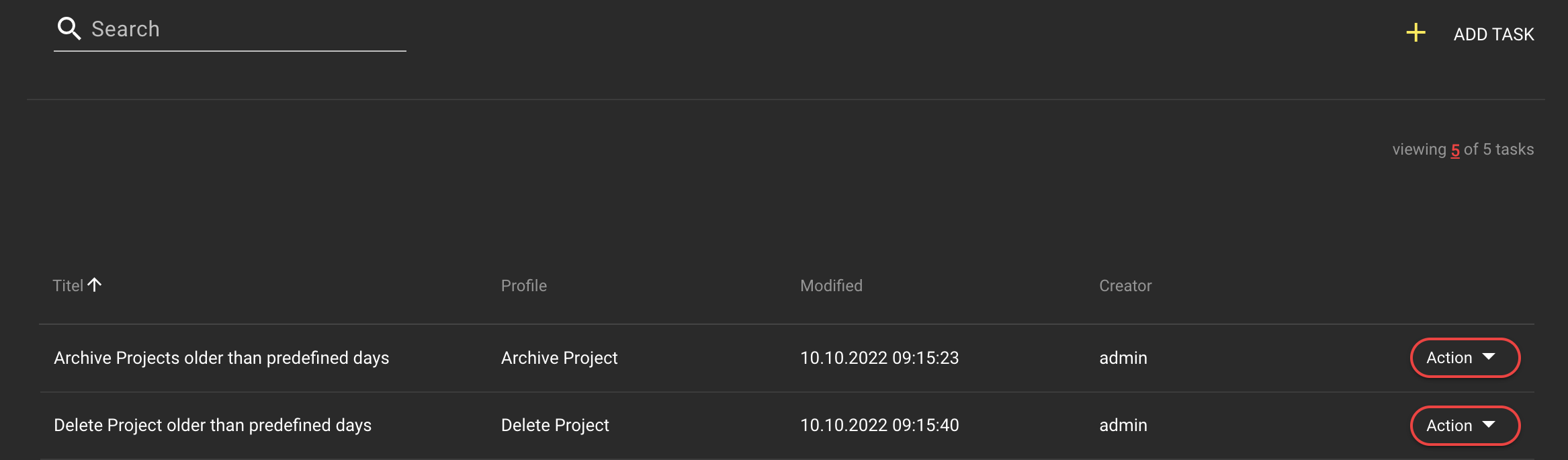The image size is (1568, 460).
Task: Click the yellow plus icon
Action: [x=1415, y=33]
